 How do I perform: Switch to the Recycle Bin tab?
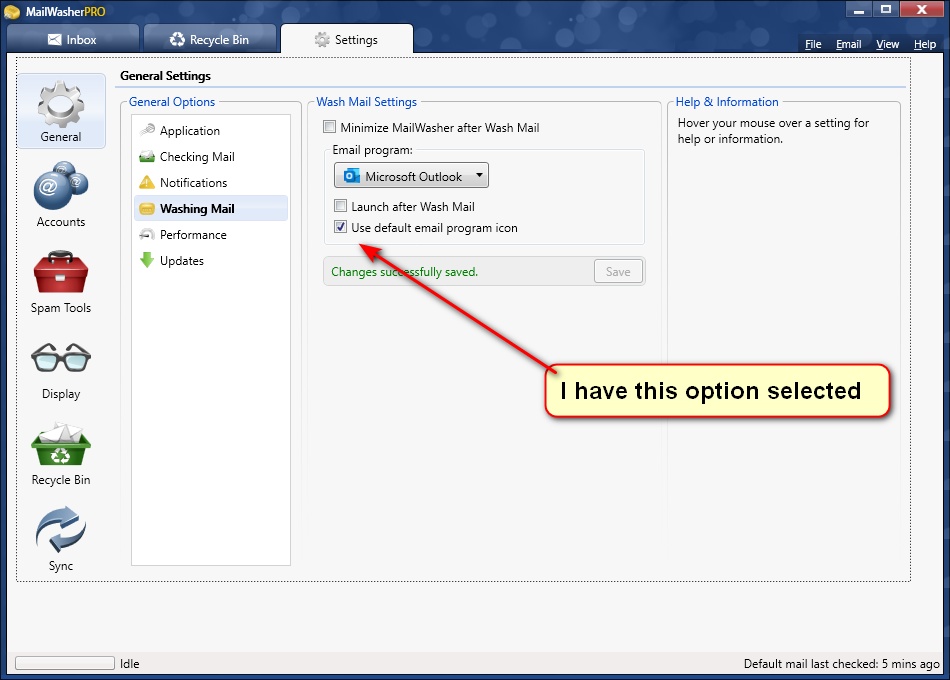(x=210, y=39)
